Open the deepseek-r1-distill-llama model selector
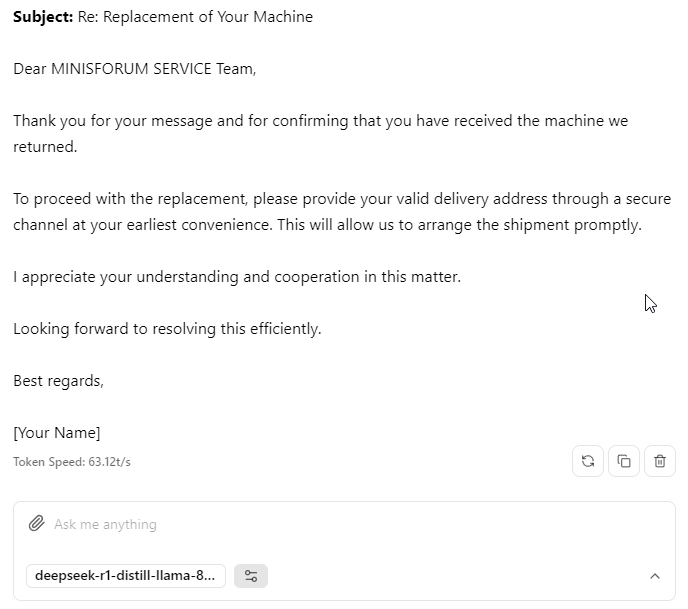This screenshot has height=609, width=688. pos(126,576)
